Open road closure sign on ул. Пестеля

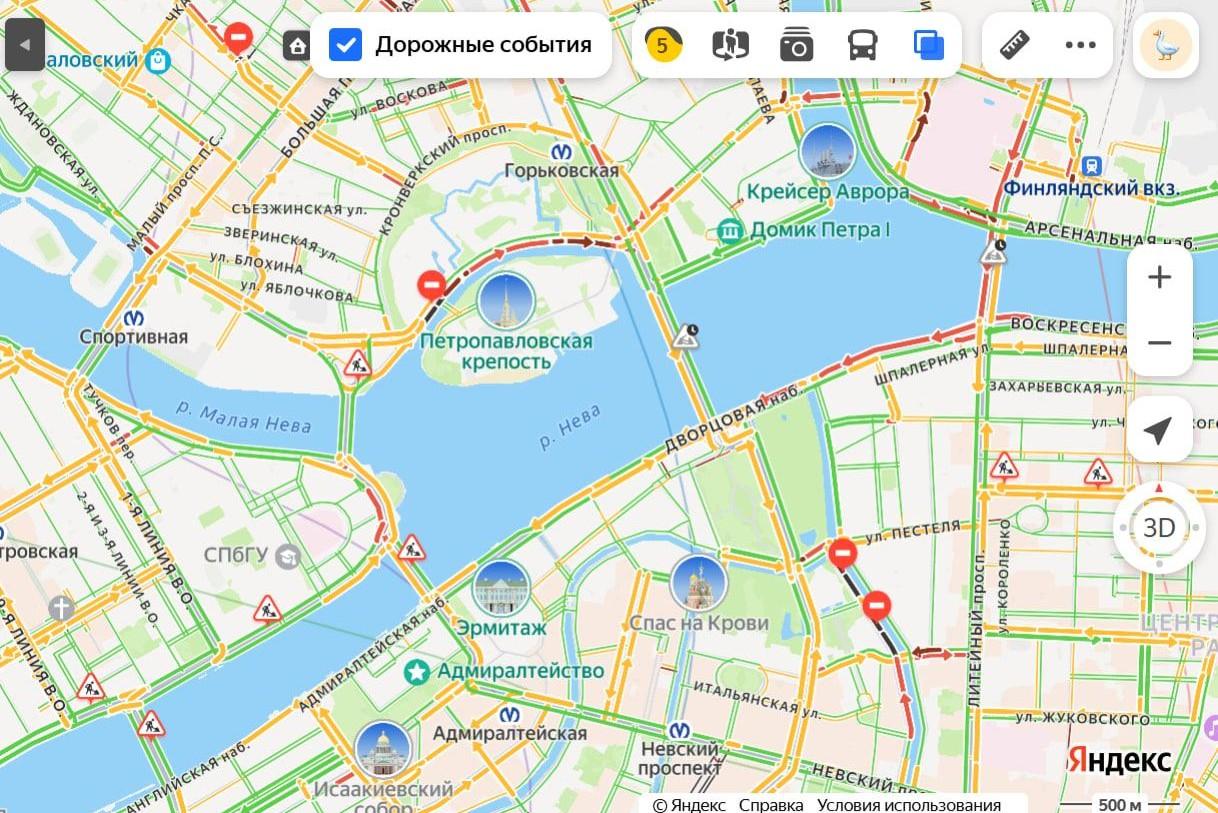click(842, 553)
